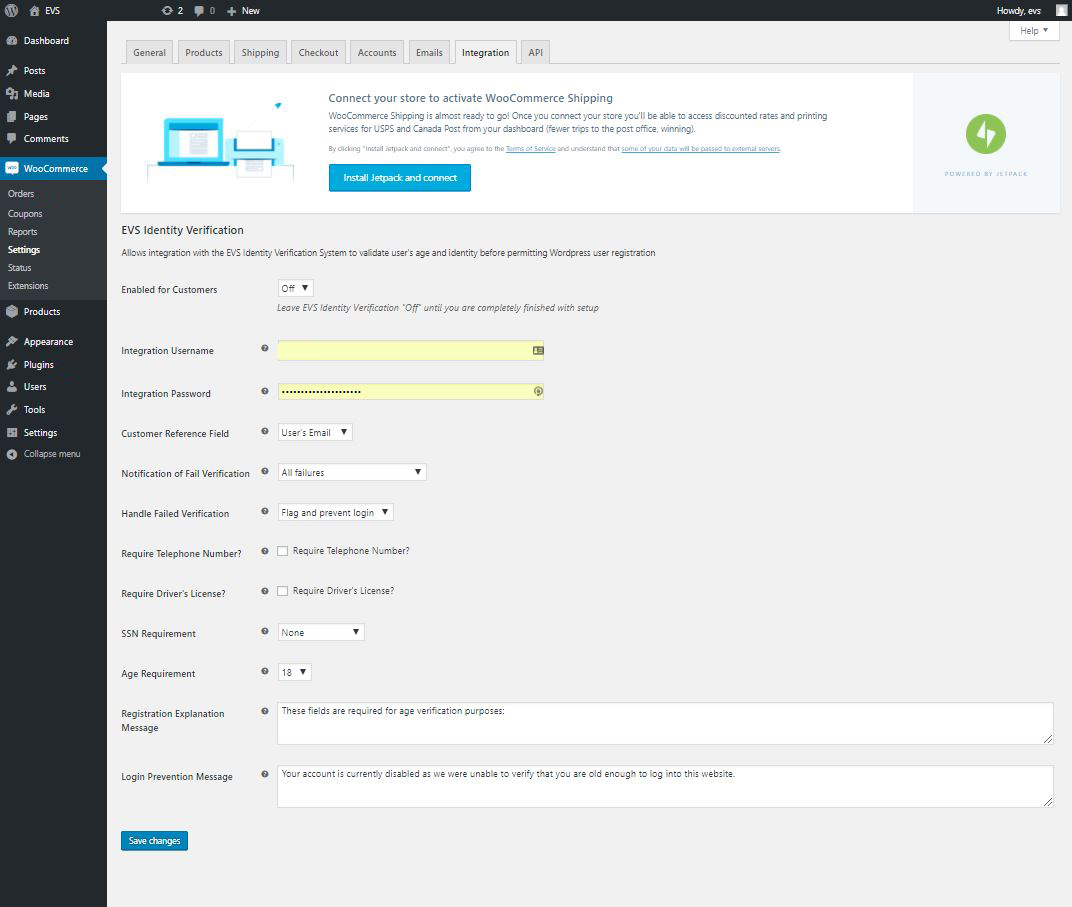Open the Handle Failed Verification dropdown

point(336,513)
